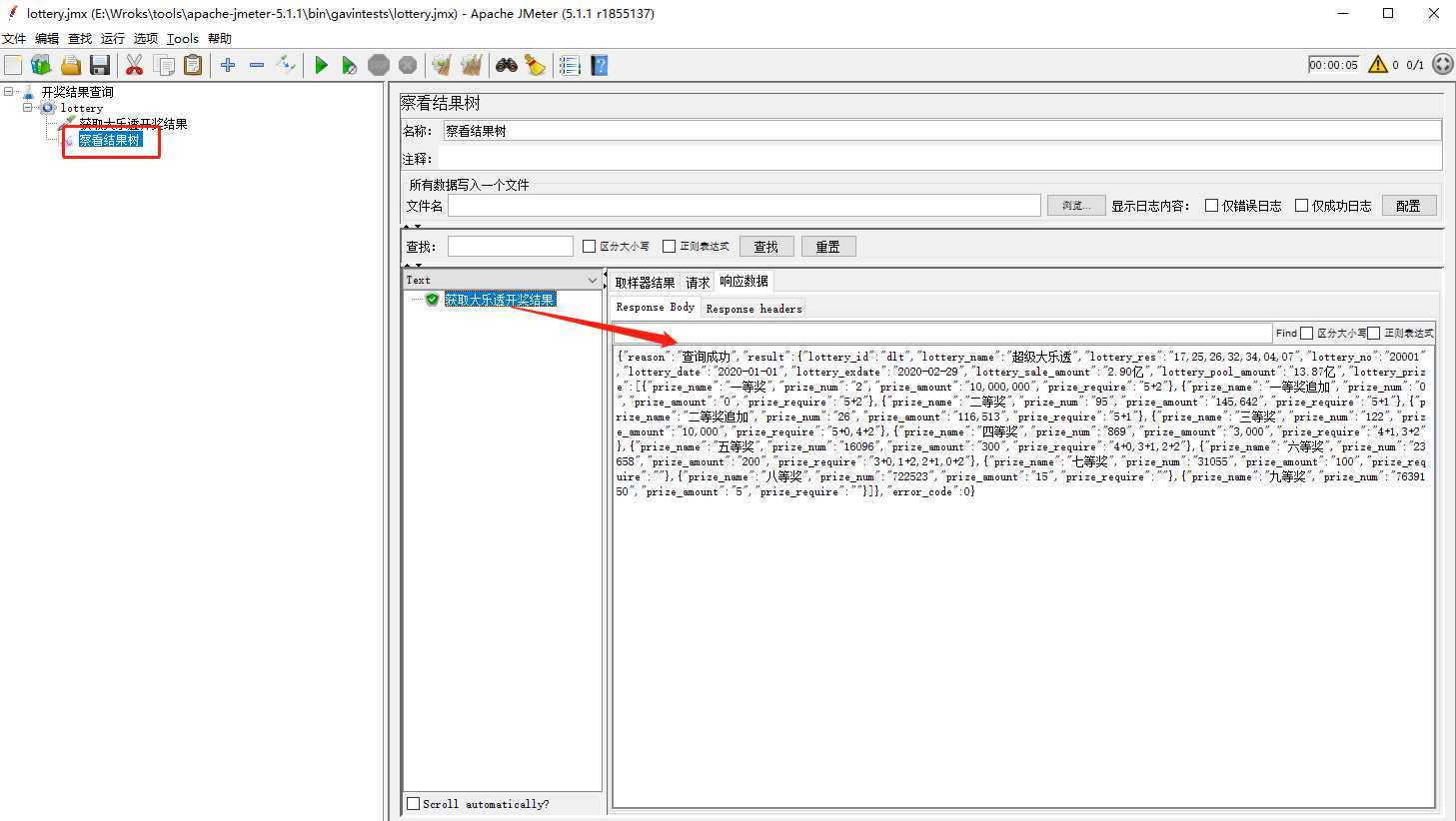Open the 选项 menu
1456x821 pixels.
click(x=146, y=39)
